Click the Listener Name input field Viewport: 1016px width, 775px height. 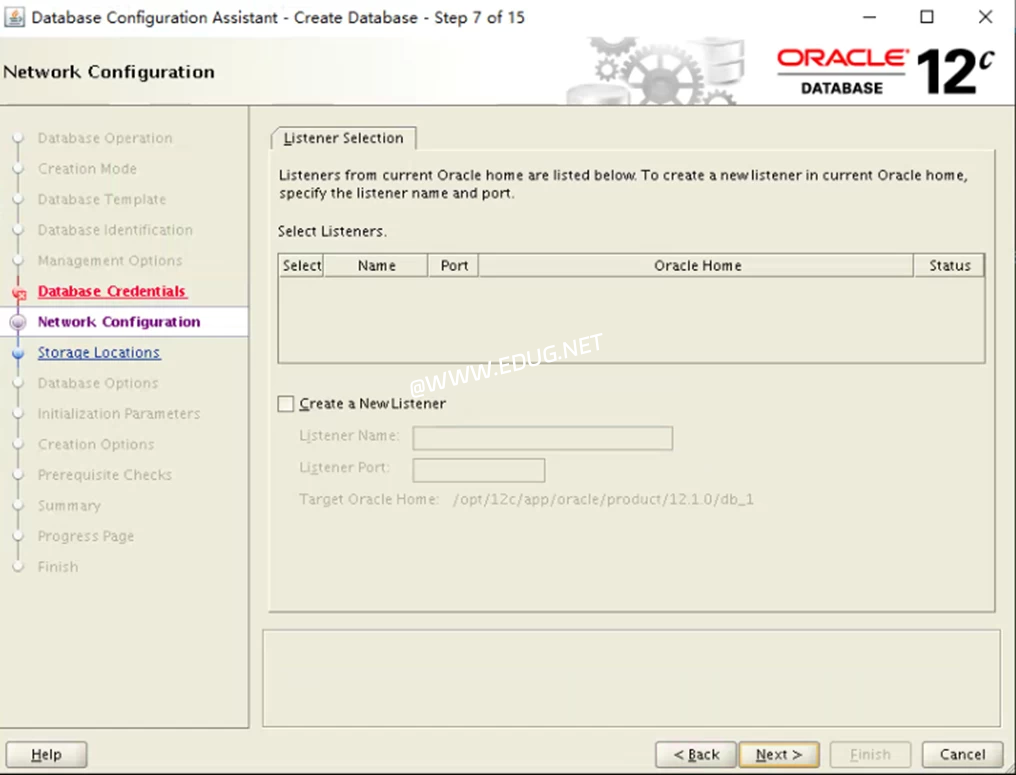pyautogui.click(x=542, y=438)
